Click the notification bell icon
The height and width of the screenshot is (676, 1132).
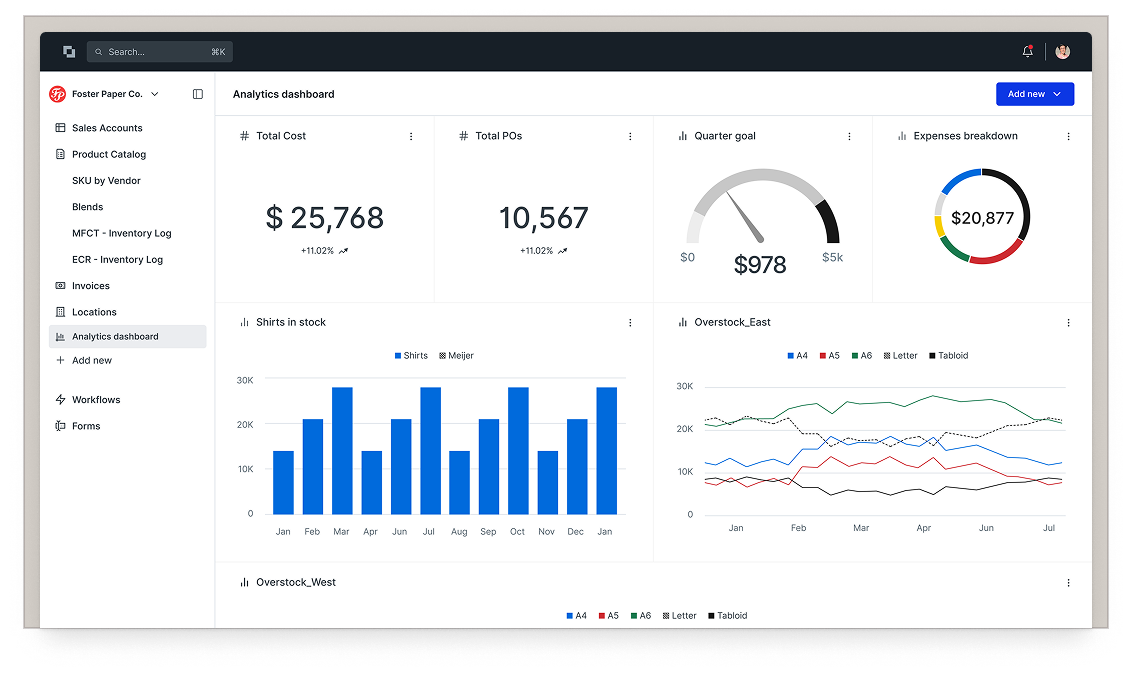coord(1027,52)
